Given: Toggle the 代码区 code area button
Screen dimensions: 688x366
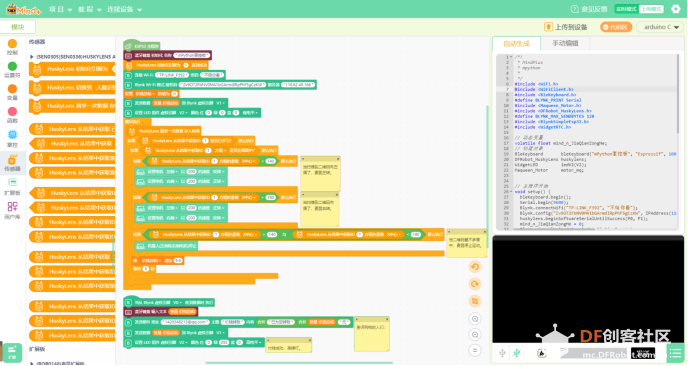Looking at the screenshot, I should click(x=616, y=27).
